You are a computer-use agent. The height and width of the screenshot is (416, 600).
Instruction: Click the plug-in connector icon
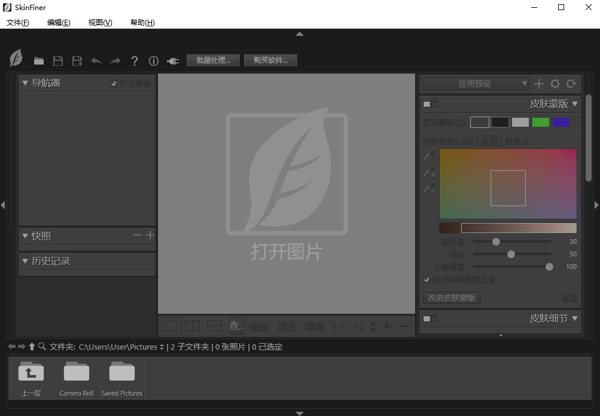tap(172, 61)
